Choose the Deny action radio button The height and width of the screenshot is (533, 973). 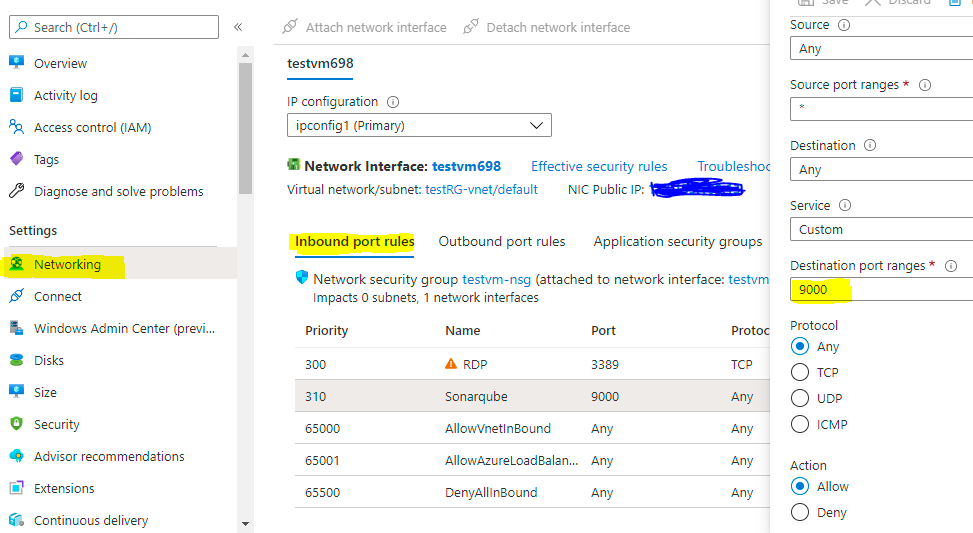point(800,512)
